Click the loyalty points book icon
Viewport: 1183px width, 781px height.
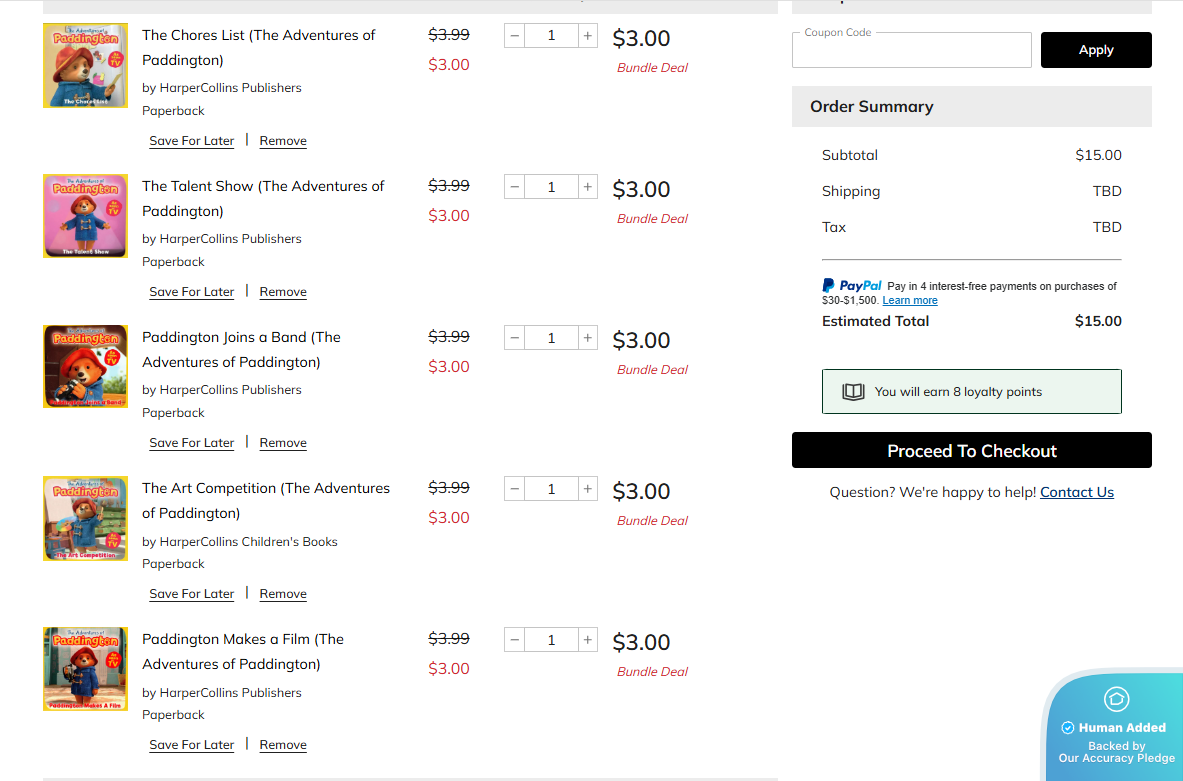[853, 392]
